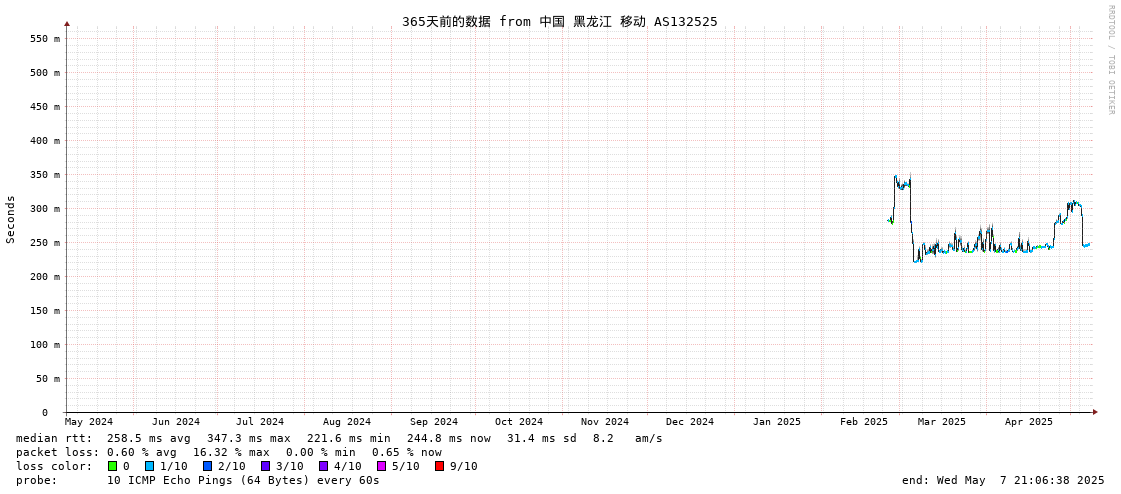The height and width of the screenshot is (494, 1121).
Task: Click the '200 m' y-axis label
Action: (x=45, y=277)
